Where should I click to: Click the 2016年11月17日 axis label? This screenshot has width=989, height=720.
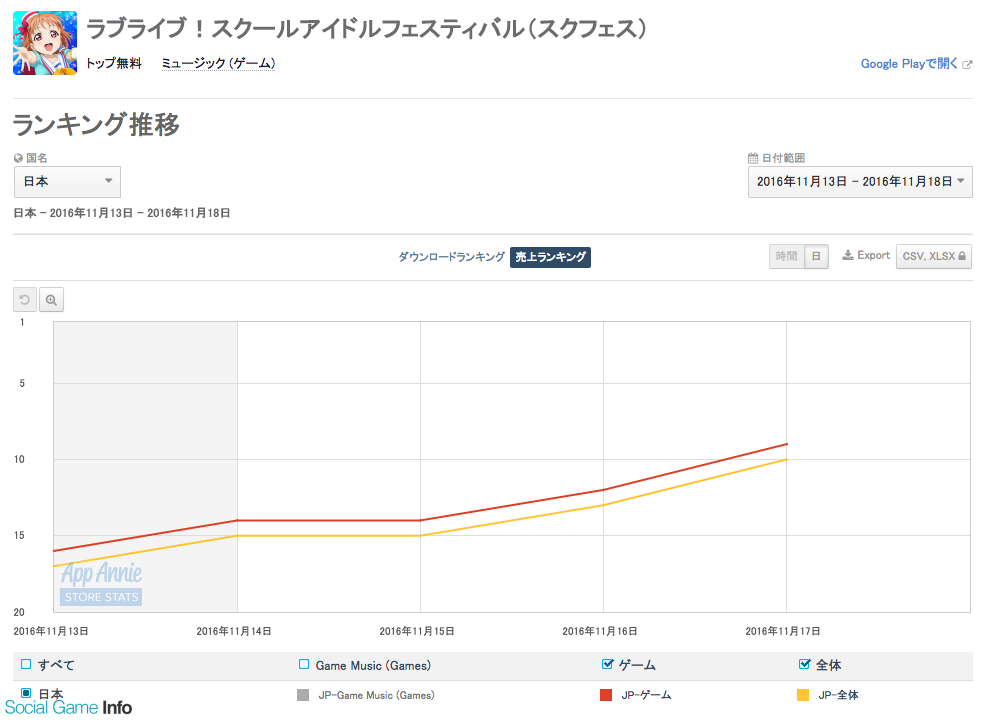[783, 631]
